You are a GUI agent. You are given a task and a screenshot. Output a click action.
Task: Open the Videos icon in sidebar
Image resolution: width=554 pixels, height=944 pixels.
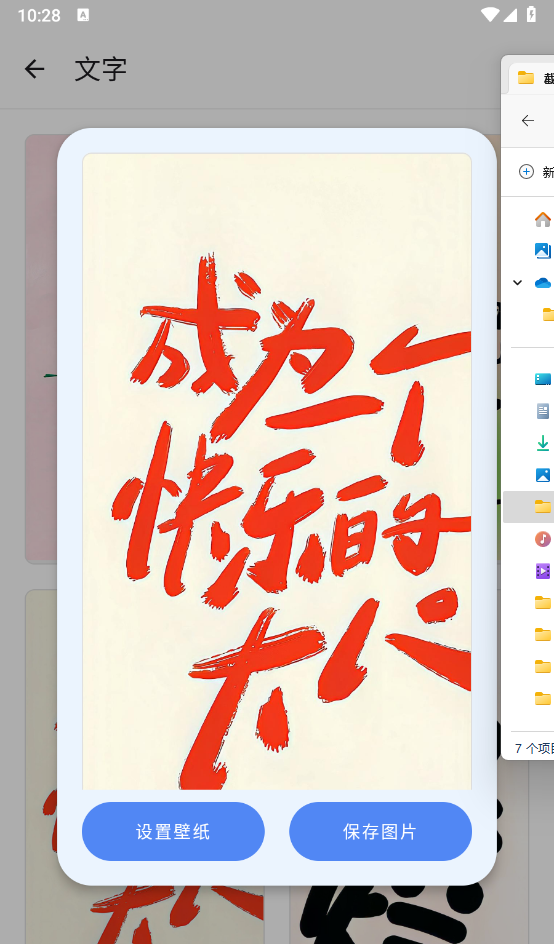coord(543,571)
